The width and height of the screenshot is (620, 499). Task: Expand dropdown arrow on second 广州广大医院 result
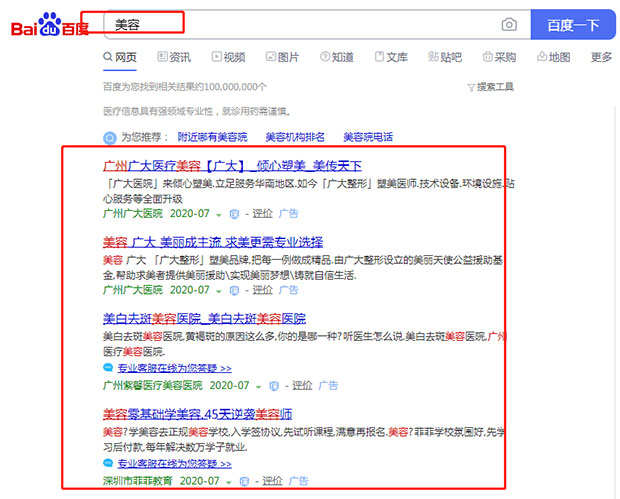[x=219, y=291]
